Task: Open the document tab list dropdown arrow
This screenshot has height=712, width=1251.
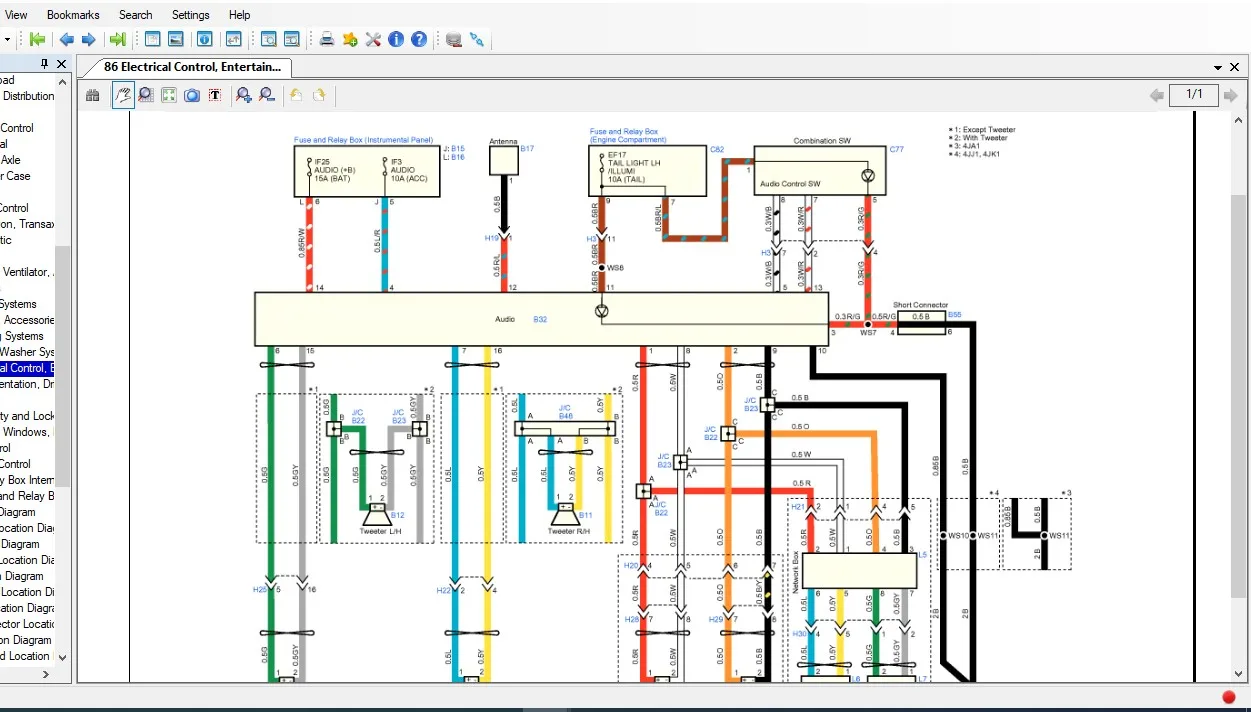Action: tap(1218, 68)
